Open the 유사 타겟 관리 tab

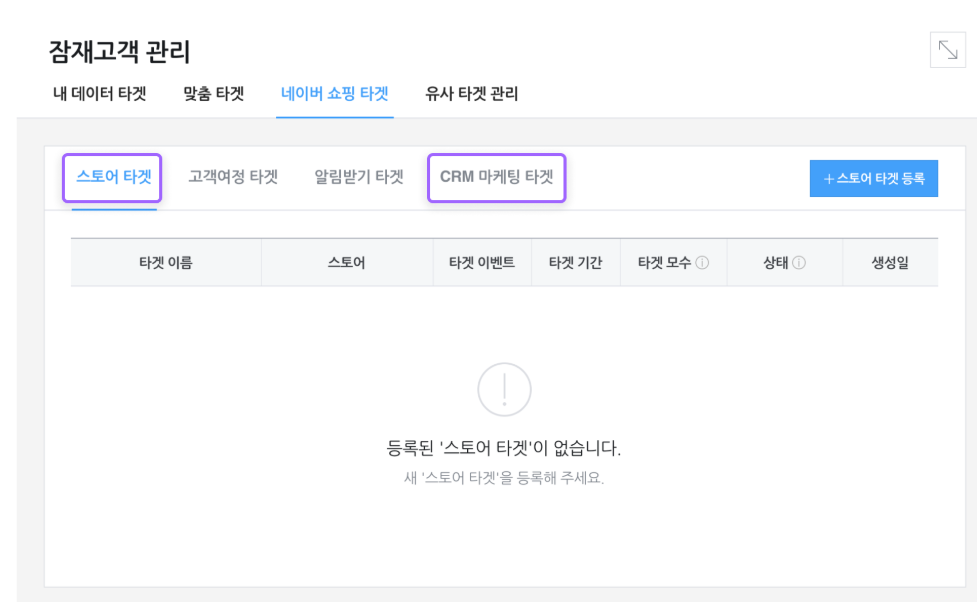tap(472, 94)
